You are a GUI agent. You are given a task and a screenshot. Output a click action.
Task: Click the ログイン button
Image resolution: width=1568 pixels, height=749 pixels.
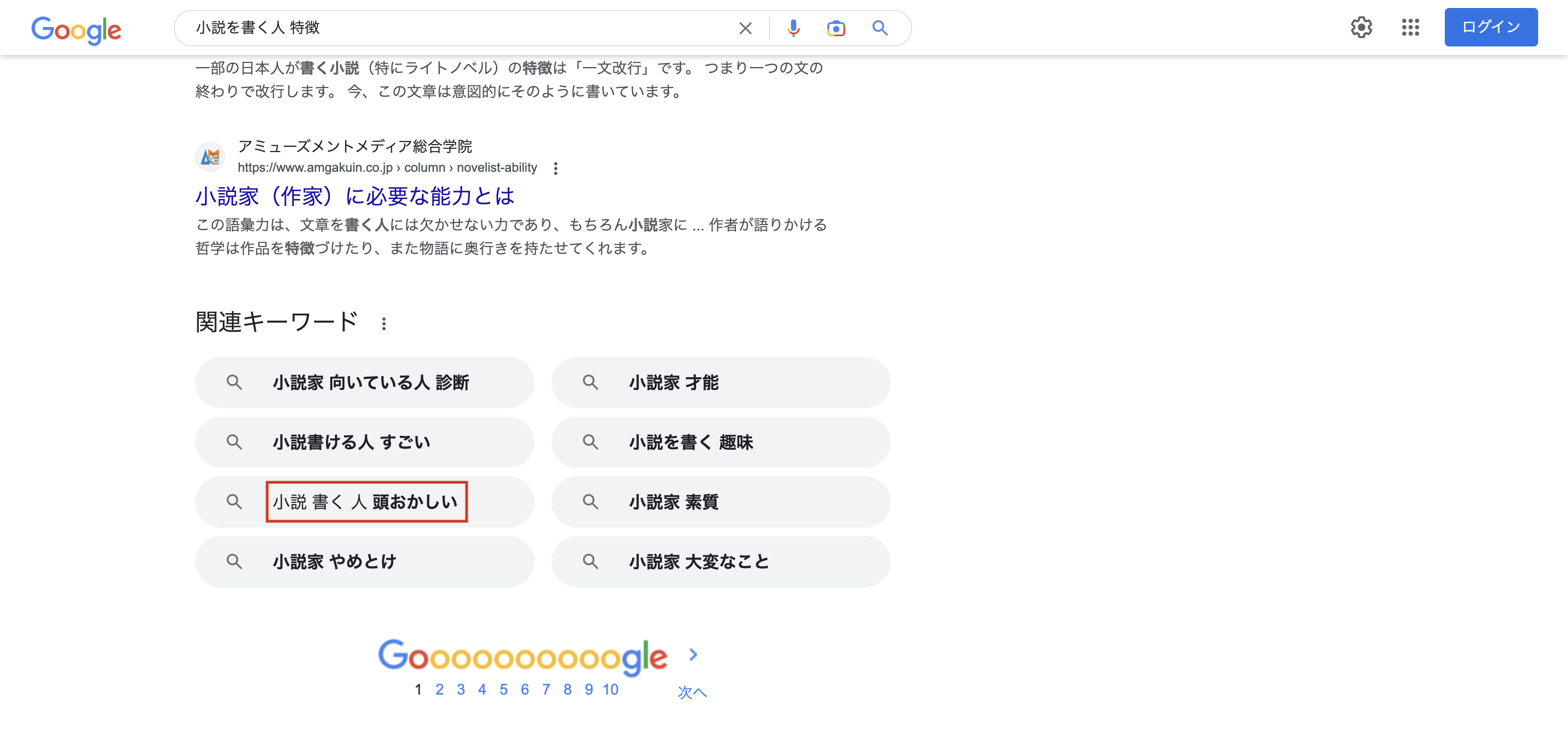(1491, 27)
